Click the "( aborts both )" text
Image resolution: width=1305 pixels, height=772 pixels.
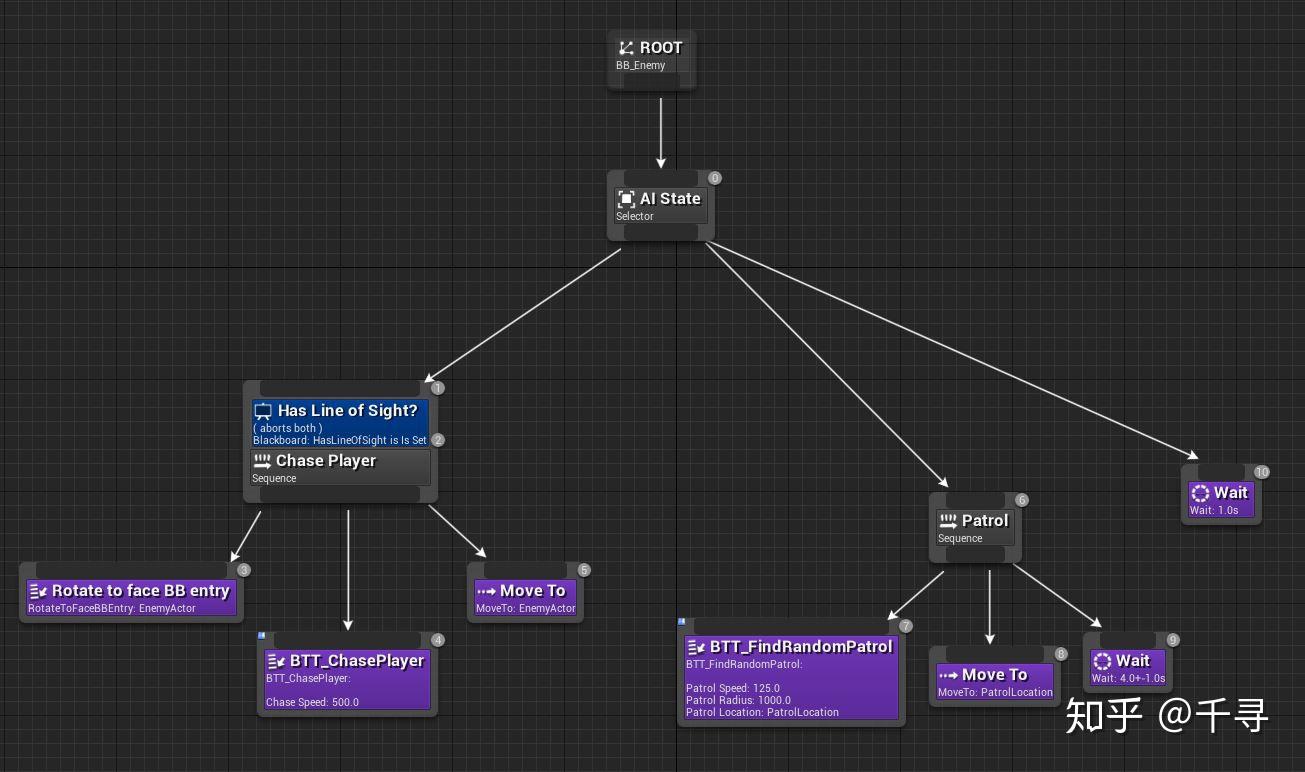pyautogui.click(x=288, y=429)
